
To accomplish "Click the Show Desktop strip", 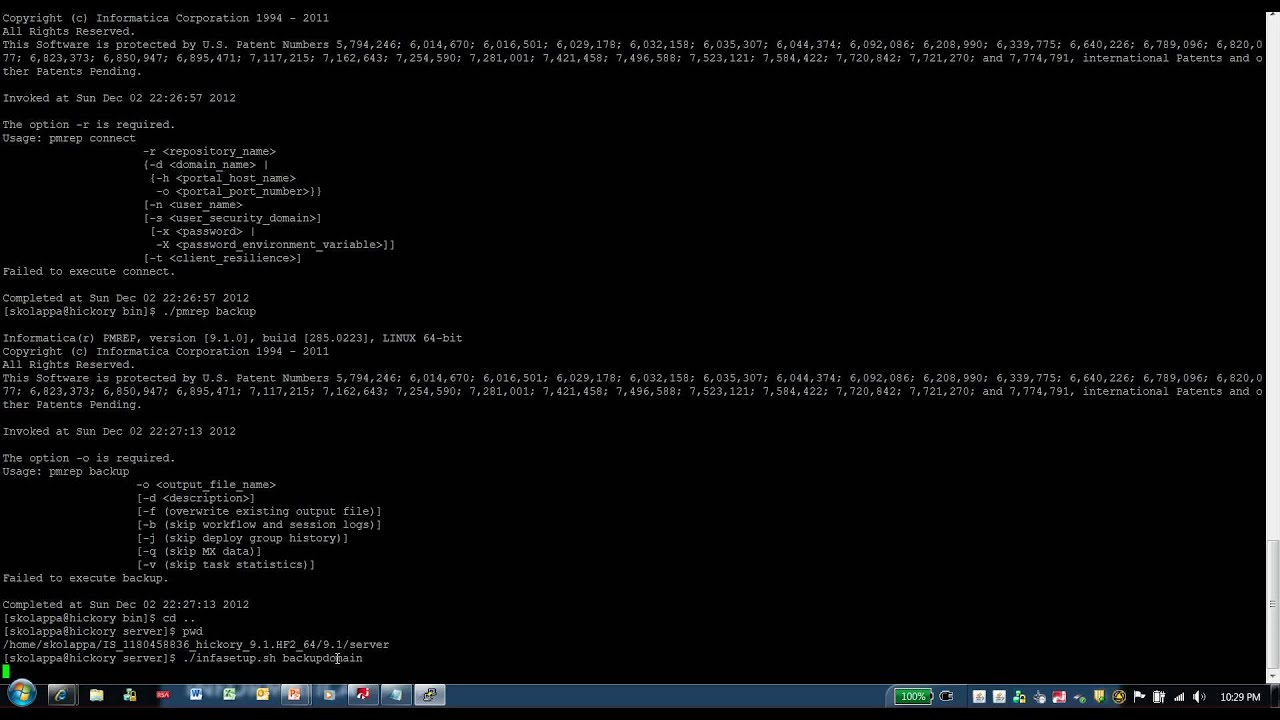I will (1274, 695).
